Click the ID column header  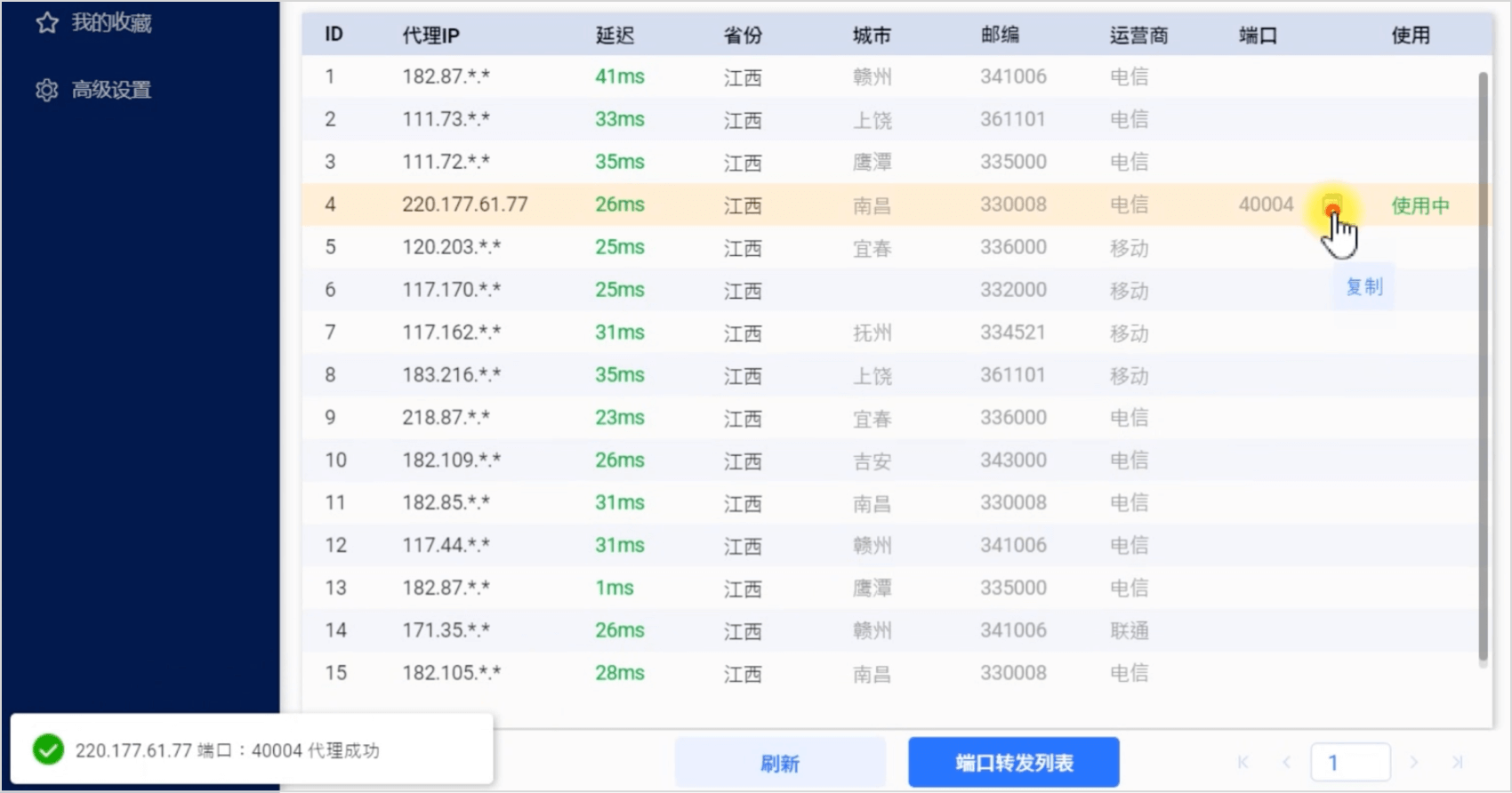[x=334, y=35]
